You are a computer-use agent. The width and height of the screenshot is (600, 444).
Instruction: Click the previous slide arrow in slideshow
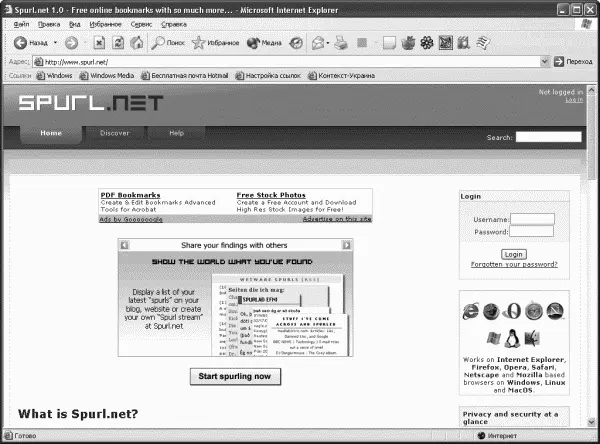coord(124,245)
